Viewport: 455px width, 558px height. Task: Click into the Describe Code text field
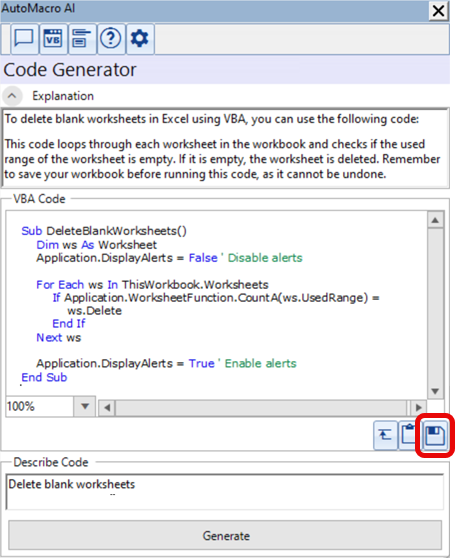[x=225, y=491]
